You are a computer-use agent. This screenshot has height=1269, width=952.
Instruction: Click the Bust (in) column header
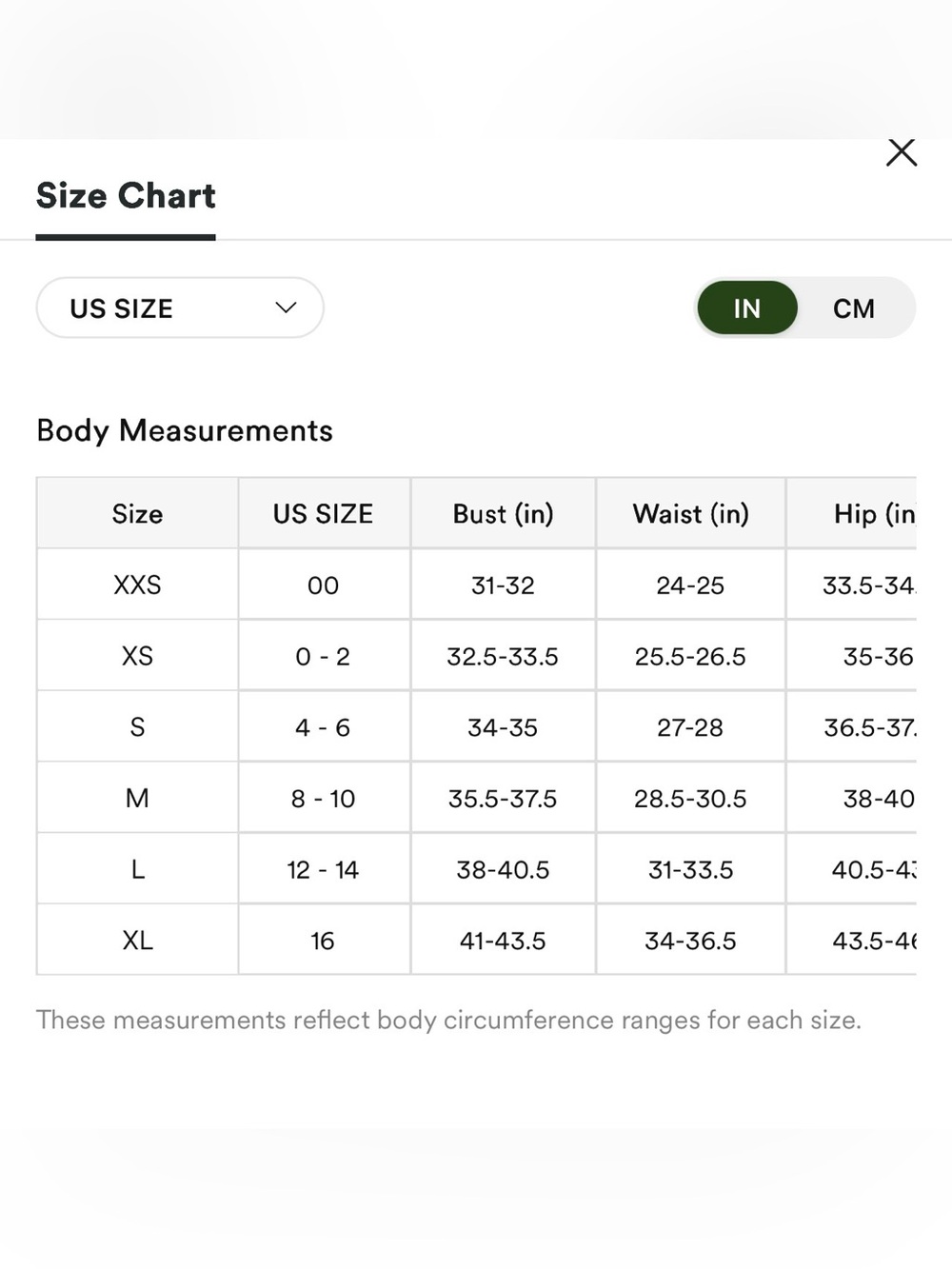coord(503,513)
